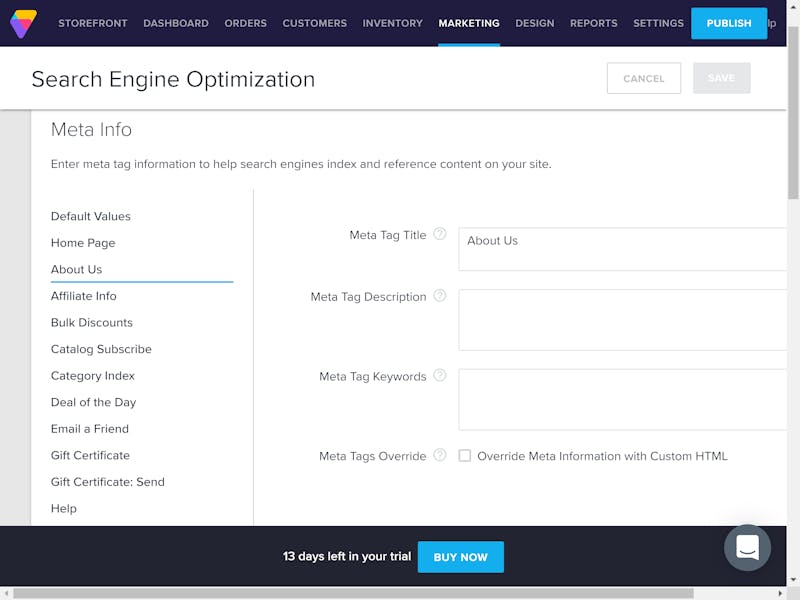Select Category Index in the page list

click(x=93, y=376)
